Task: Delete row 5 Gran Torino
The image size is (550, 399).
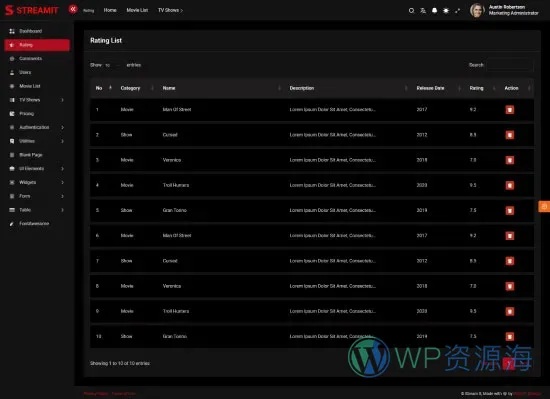Action: (510, 210)
